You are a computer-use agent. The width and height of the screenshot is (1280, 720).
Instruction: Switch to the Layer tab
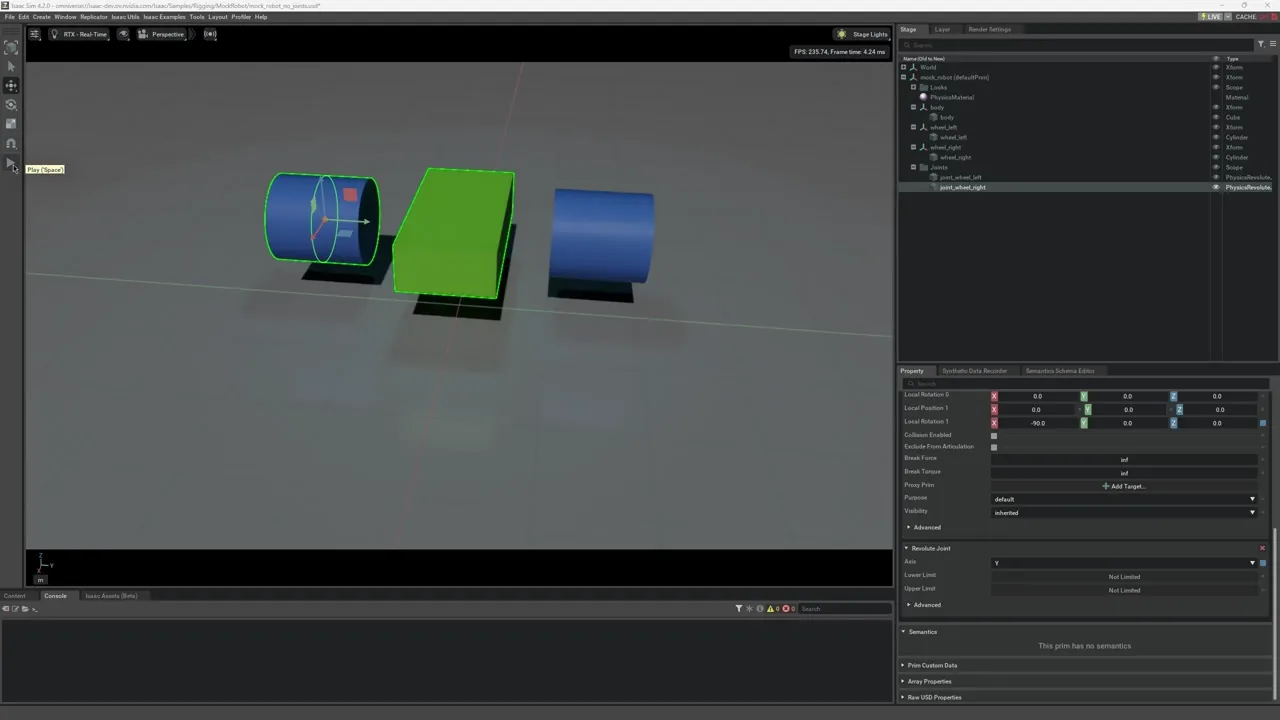pos(942,29)
